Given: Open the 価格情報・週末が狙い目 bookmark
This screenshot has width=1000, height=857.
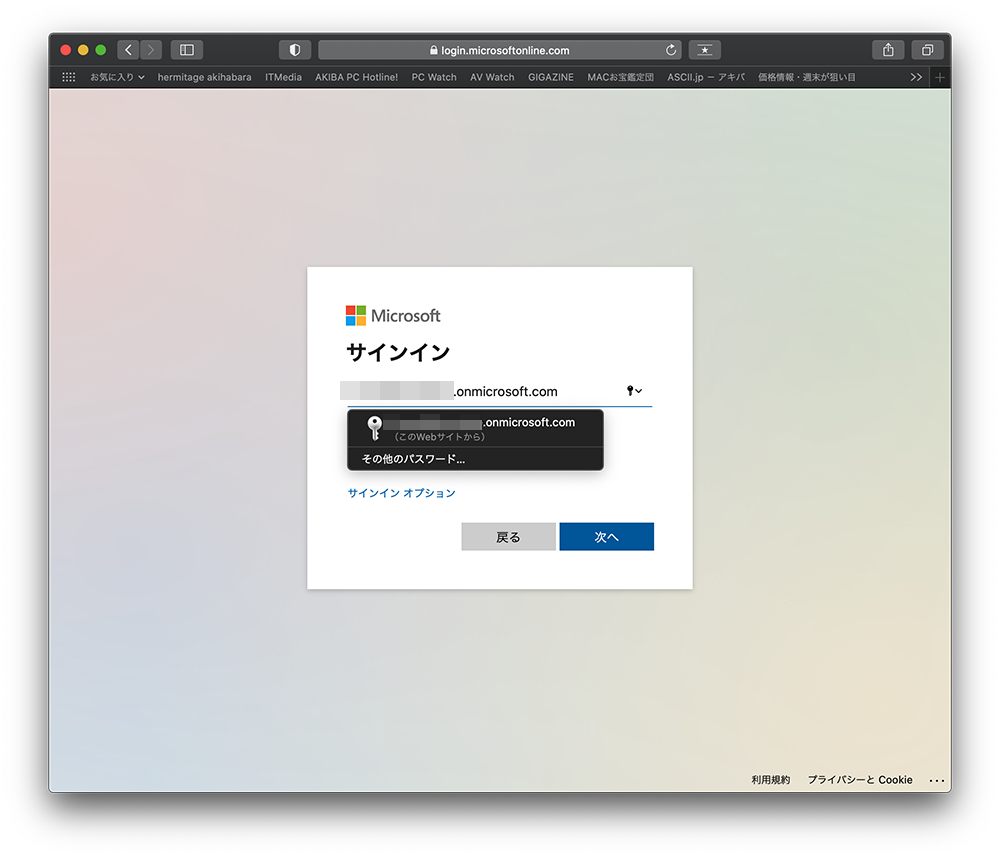Looking at the screenshot, I should [806, 77].
